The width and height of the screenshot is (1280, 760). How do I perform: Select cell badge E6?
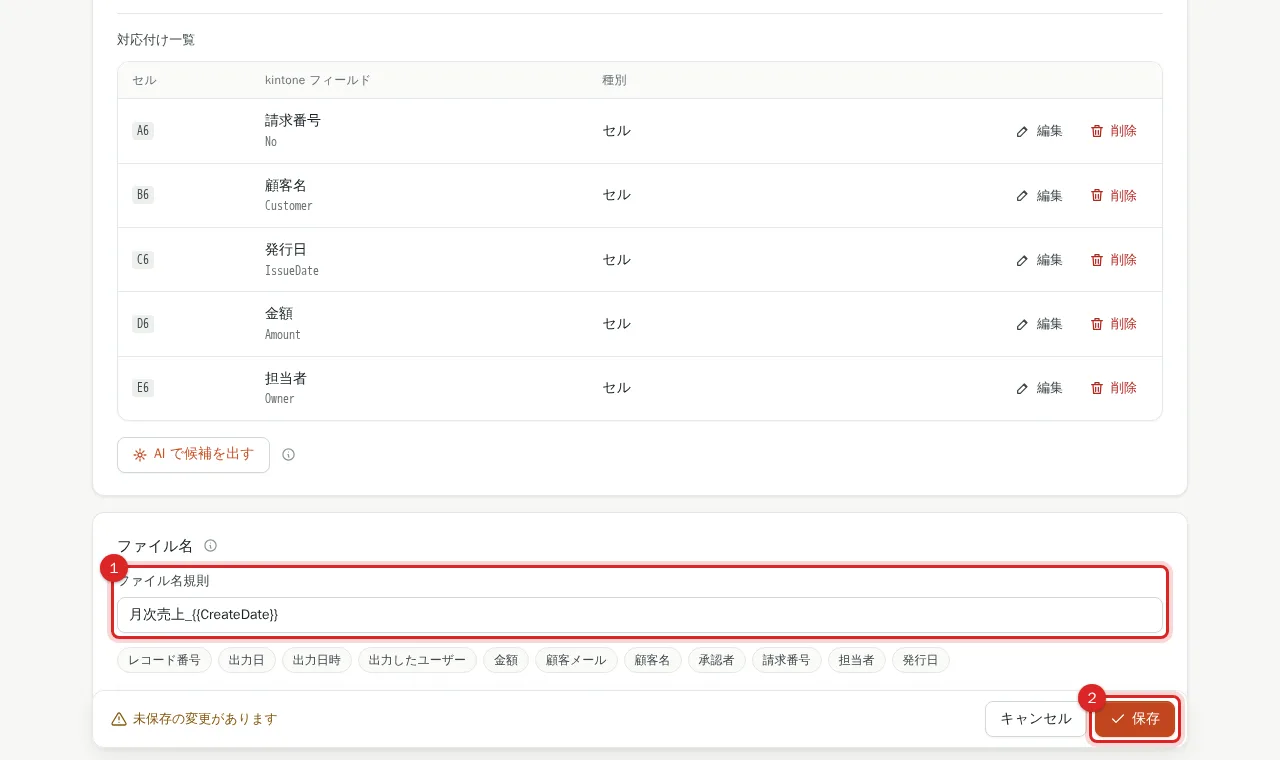[x=143, y=388]
